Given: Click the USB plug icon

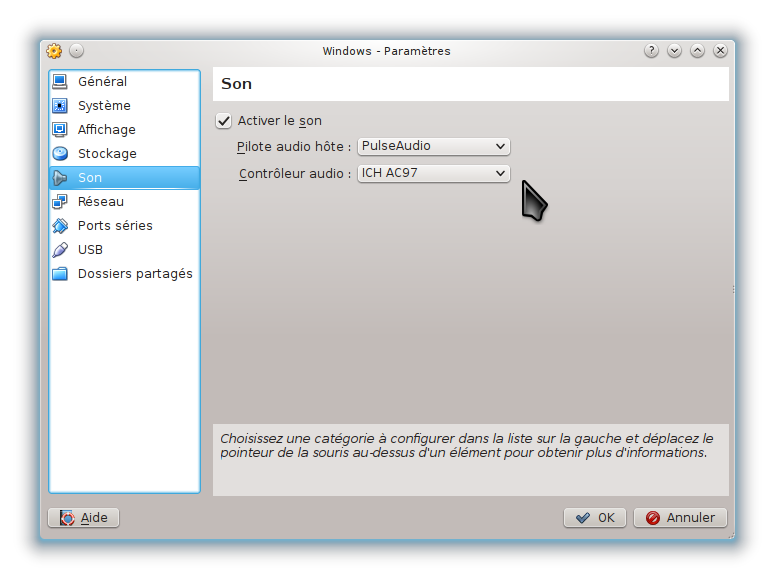Looking at the screenshot, I should click(x=60, y=250).
